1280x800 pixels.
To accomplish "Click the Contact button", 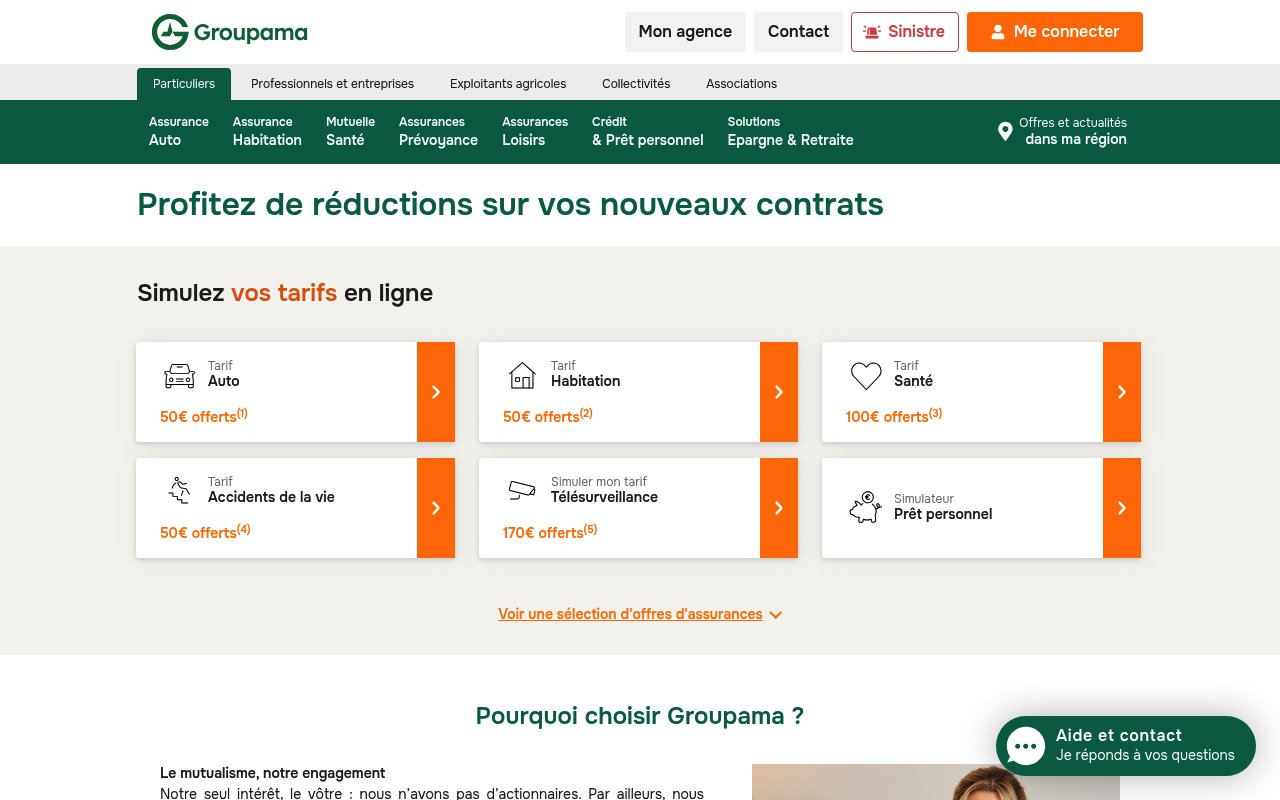I will (798, 32).
